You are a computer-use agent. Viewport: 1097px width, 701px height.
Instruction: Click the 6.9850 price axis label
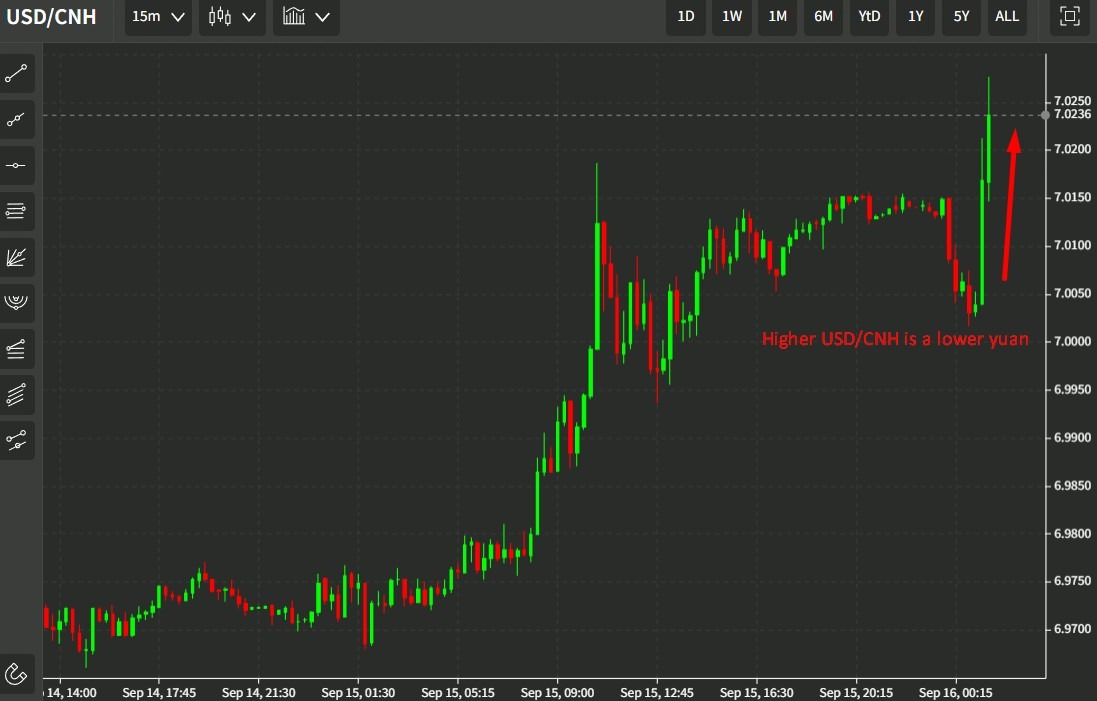(x=1072, y=486)
